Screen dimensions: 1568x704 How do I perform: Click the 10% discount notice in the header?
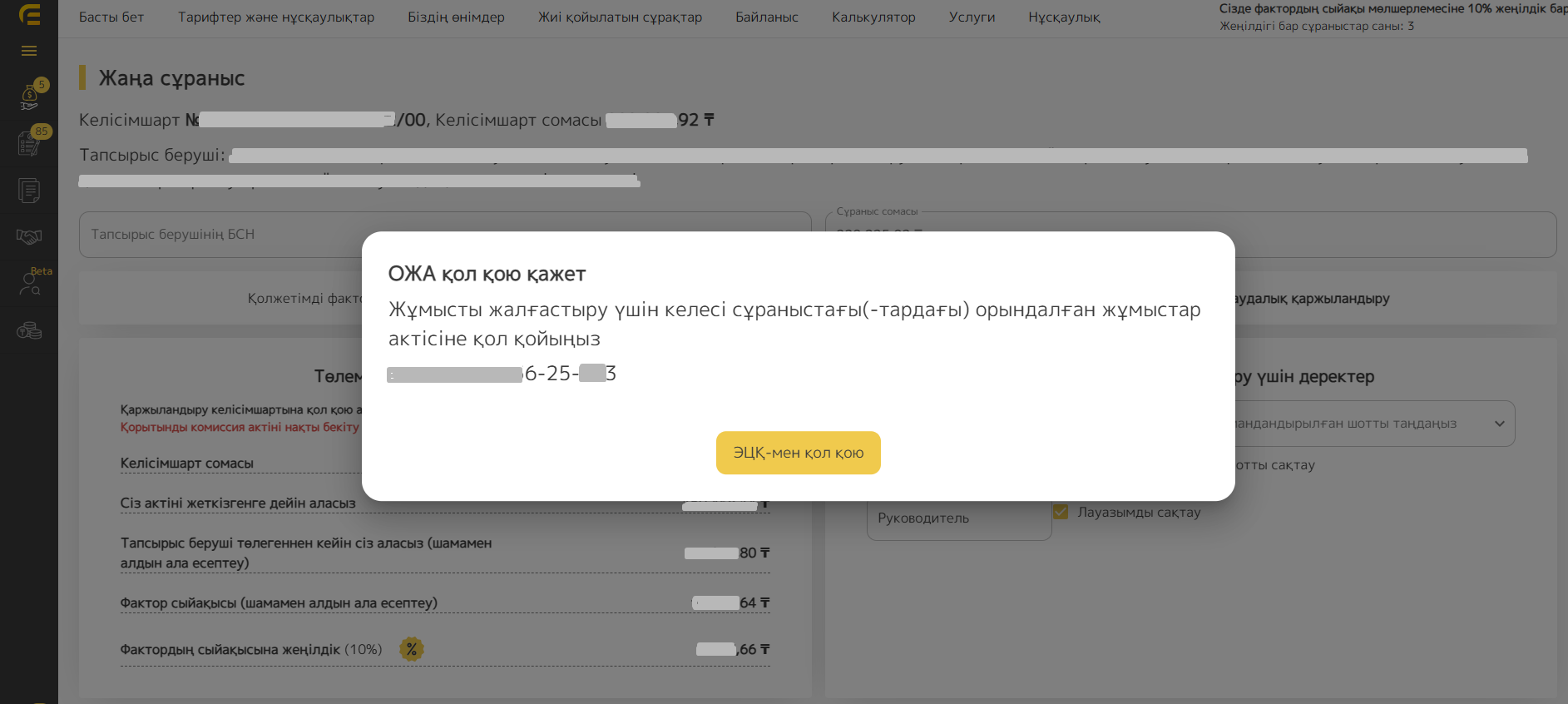click(1393, 8)
